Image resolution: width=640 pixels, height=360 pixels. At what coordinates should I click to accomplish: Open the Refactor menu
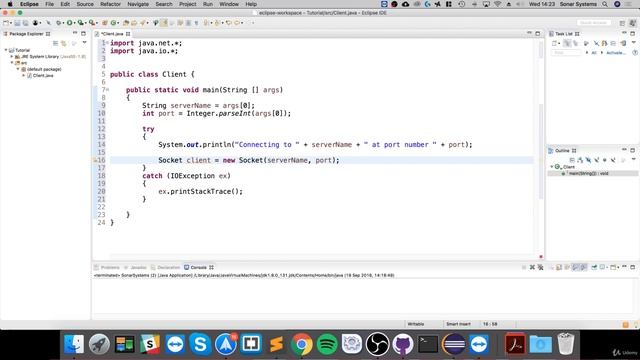pyautogui.click(x=110, y=4)
